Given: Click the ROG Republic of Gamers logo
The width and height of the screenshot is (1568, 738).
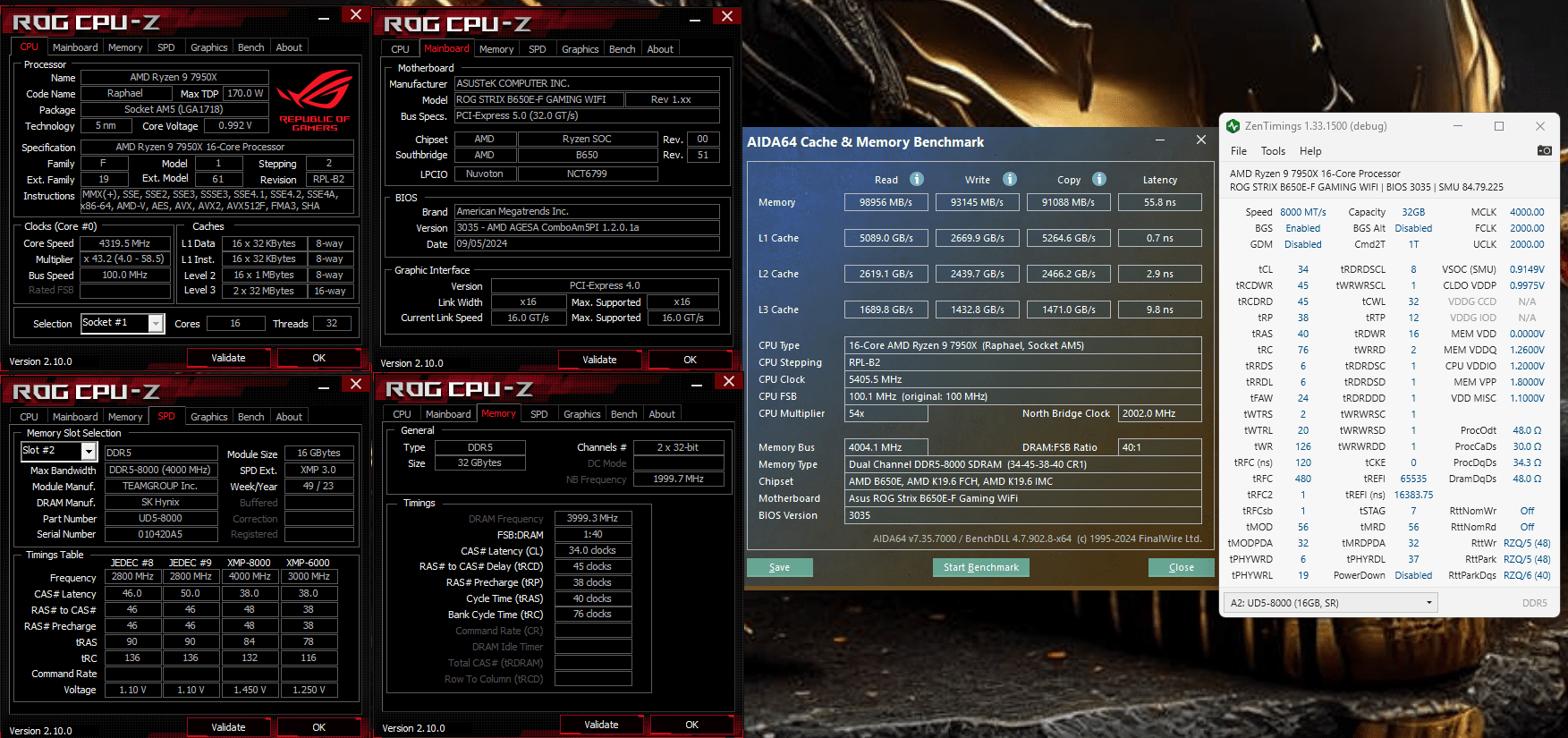Looking at the screenshot, I should 314,99.
